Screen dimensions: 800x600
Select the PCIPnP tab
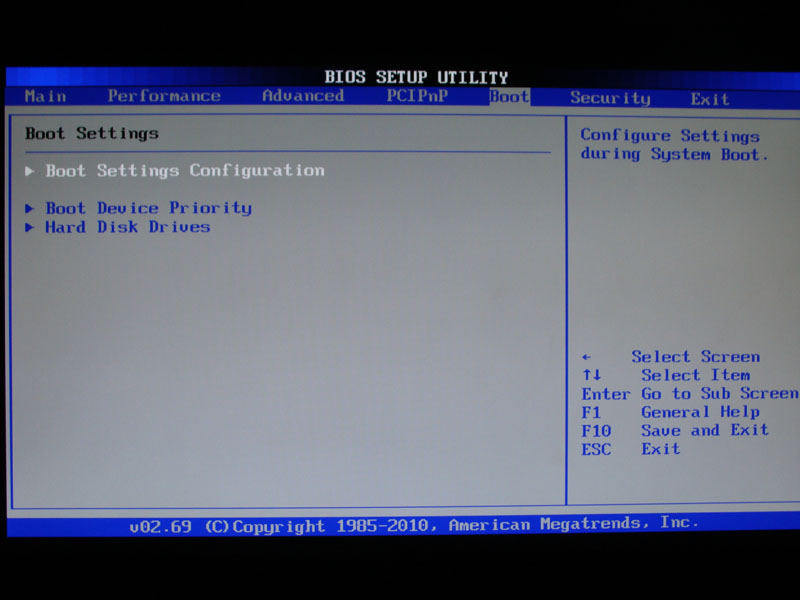pyautogui.click(x=417, y=95)
